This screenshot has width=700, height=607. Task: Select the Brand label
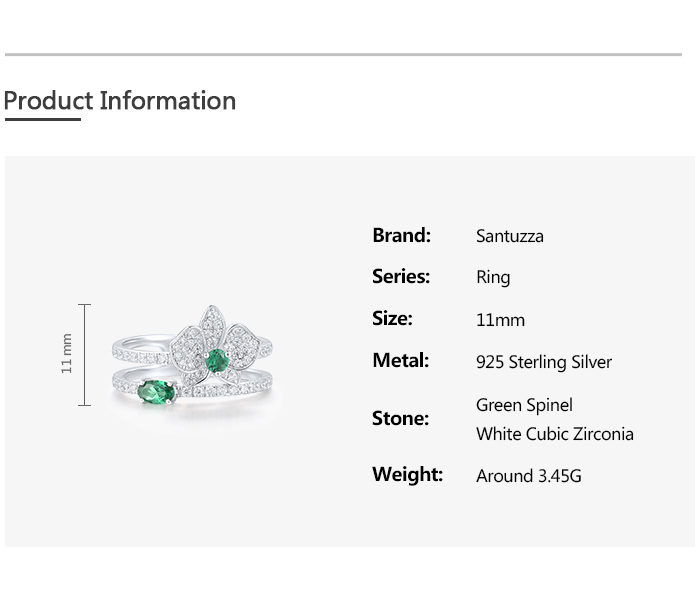click(x=401, y=235)
